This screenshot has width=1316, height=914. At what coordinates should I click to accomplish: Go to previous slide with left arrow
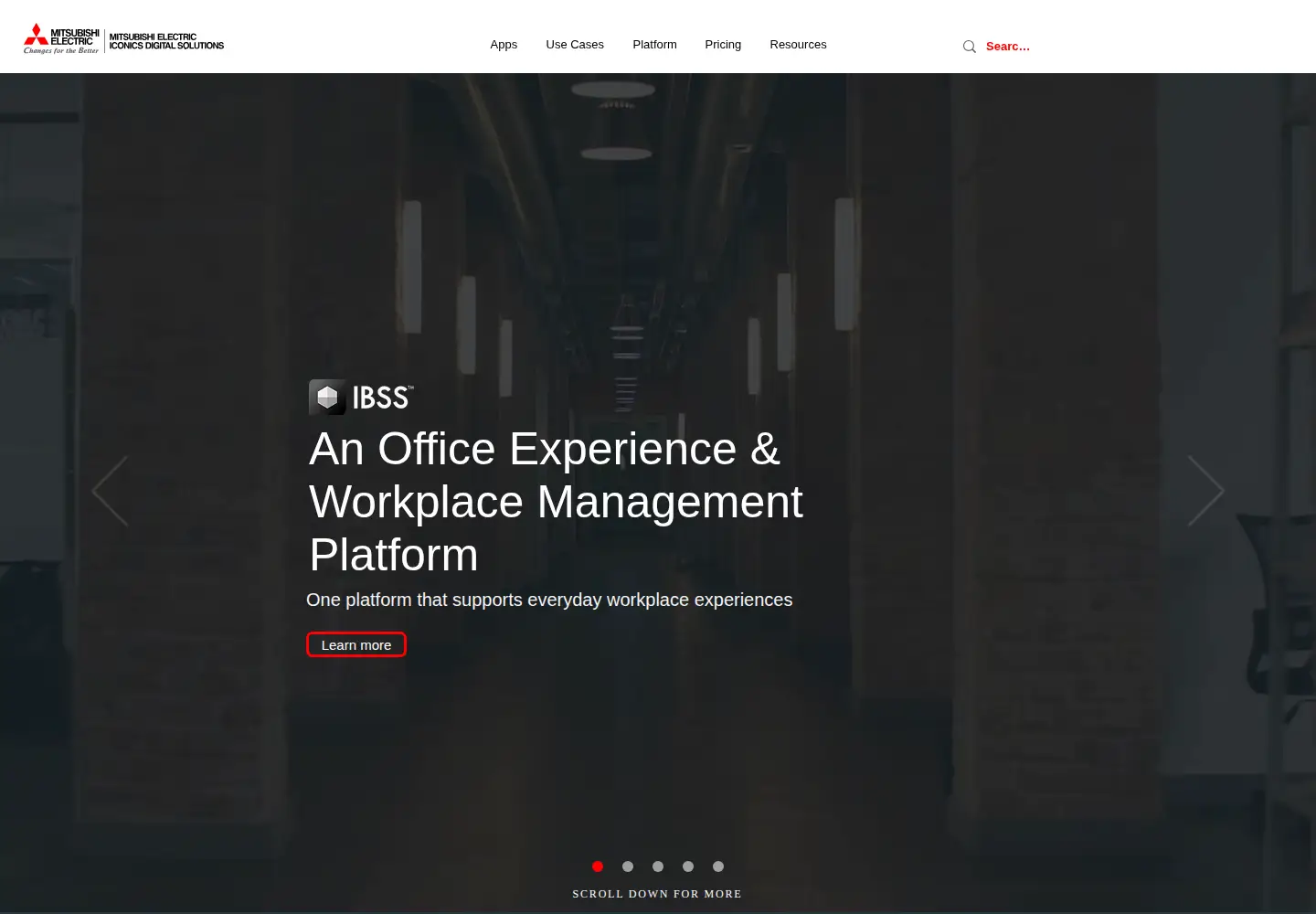(x=111, y=492)
